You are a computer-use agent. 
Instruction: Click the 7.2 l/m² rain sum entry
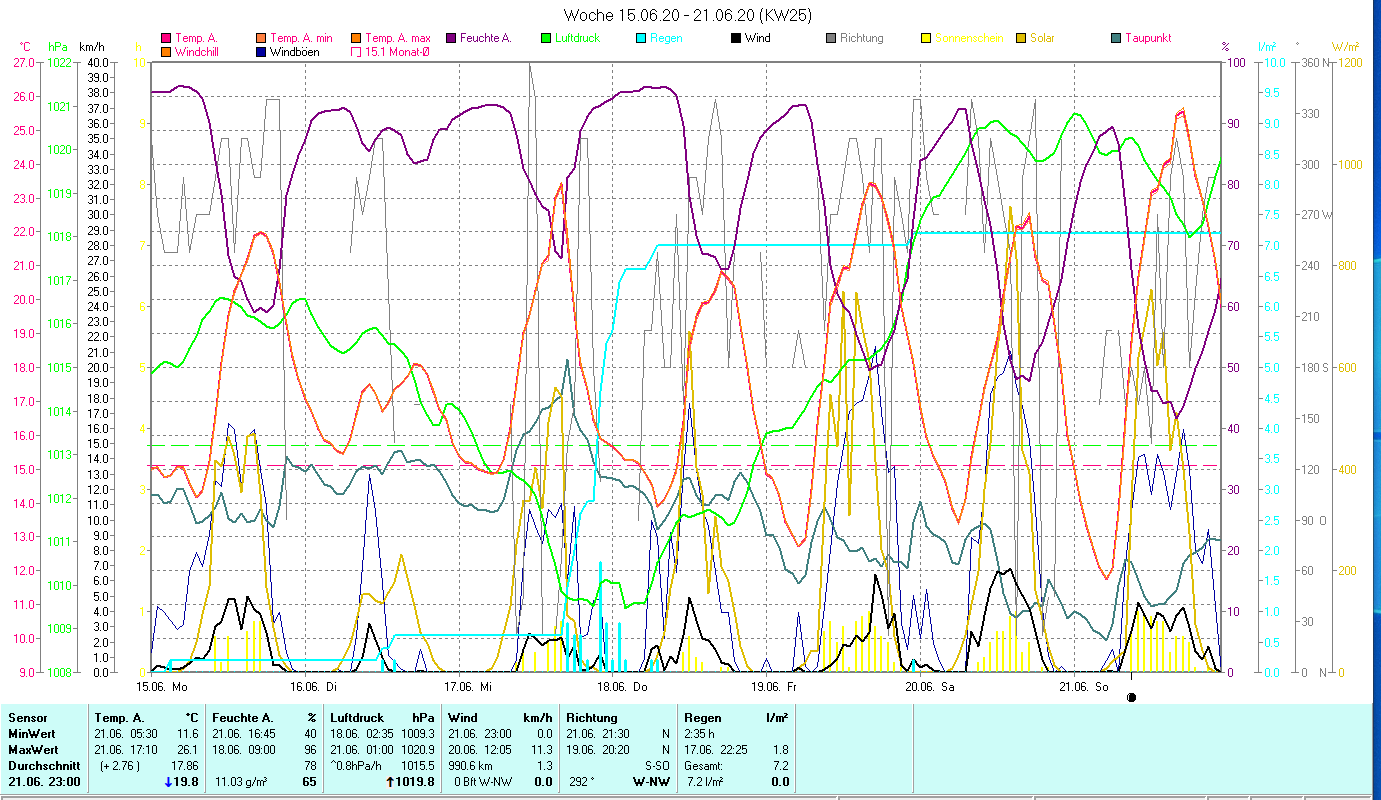pyautogui.click(x=706, y=782)
